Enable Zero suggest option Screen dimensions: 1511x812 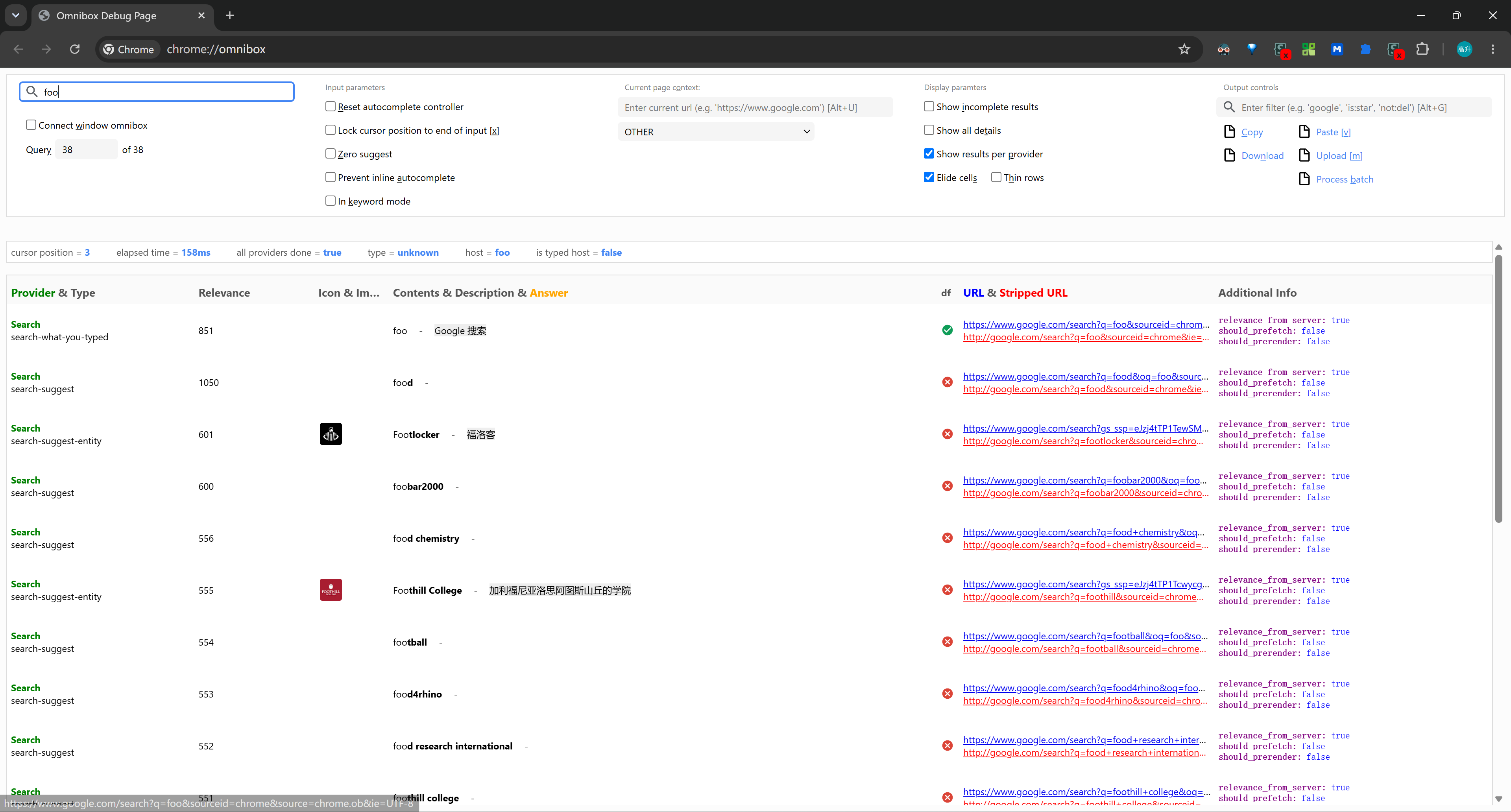pos(330,153)
